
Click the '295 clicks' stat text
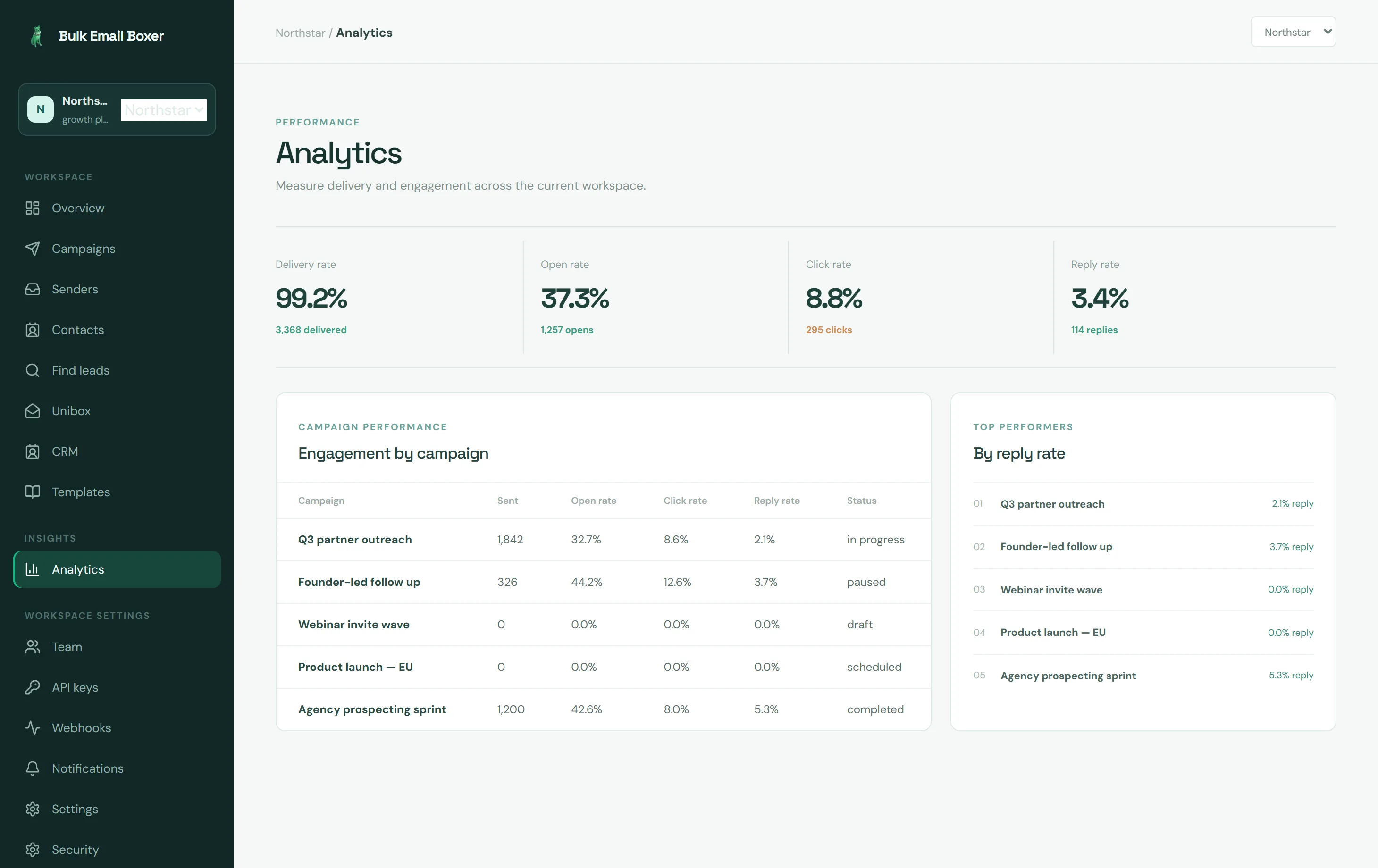pos(829,330)
